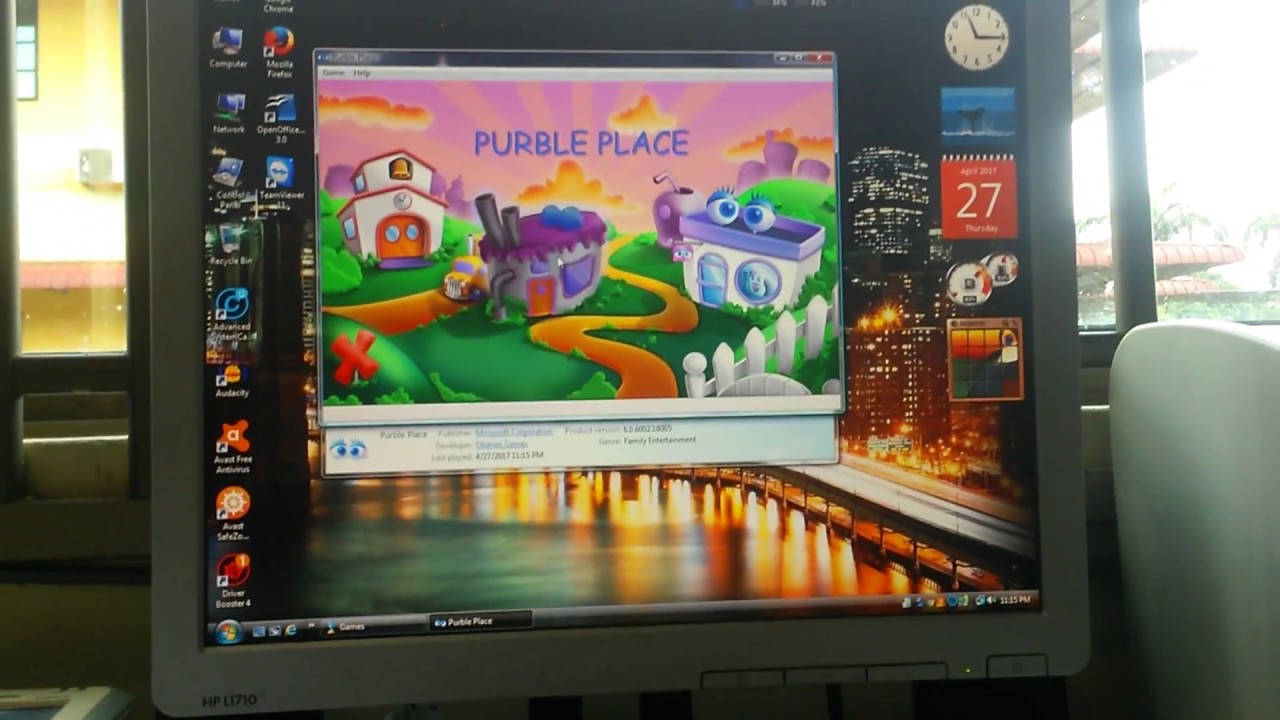1280x720 pixels.
Task: Open the Control Panel desktop shortcut
Action: click(x=230, y=182)
